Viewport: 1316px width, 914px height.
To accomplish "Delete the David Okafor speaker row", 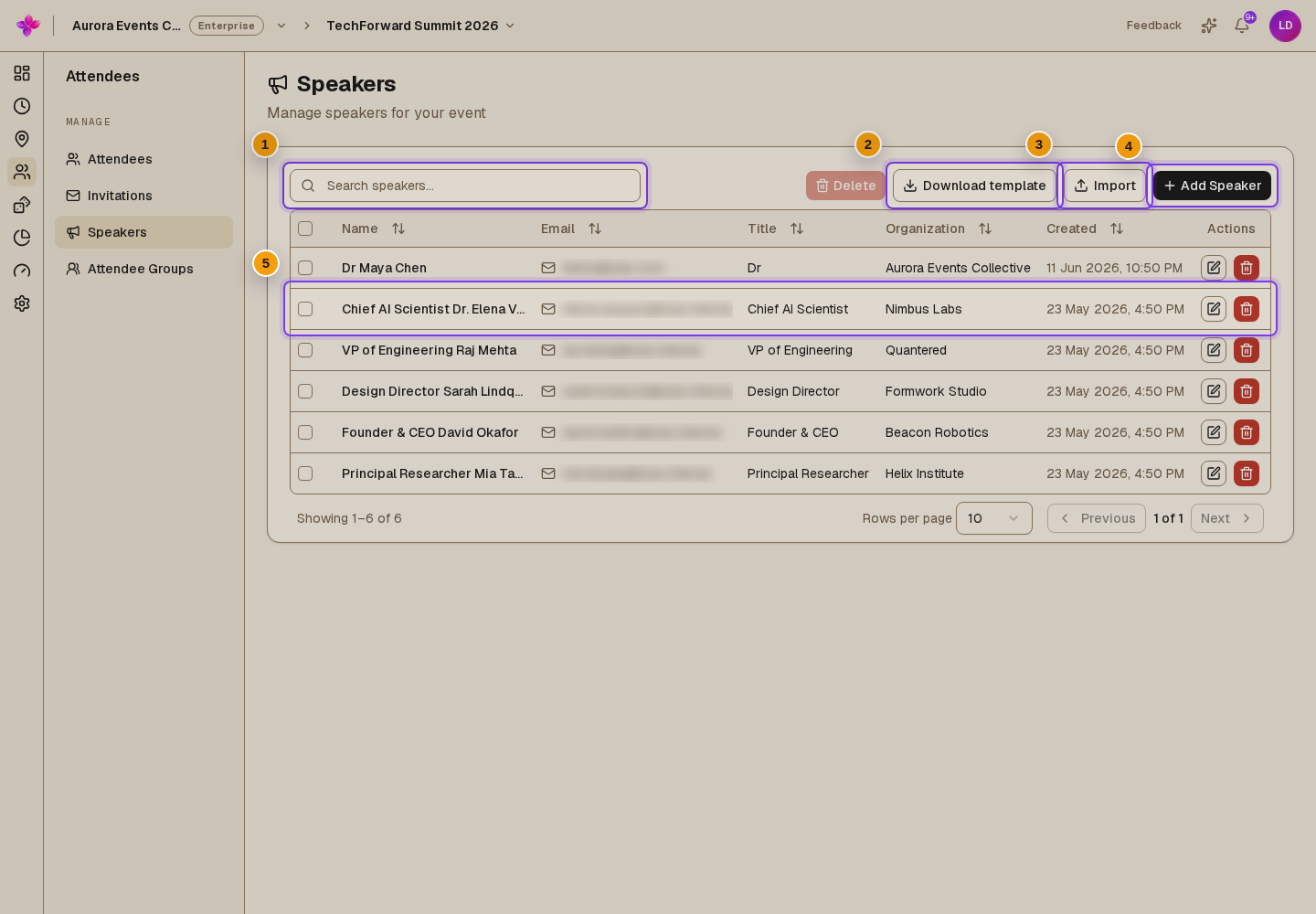I will coord(1247,432).
